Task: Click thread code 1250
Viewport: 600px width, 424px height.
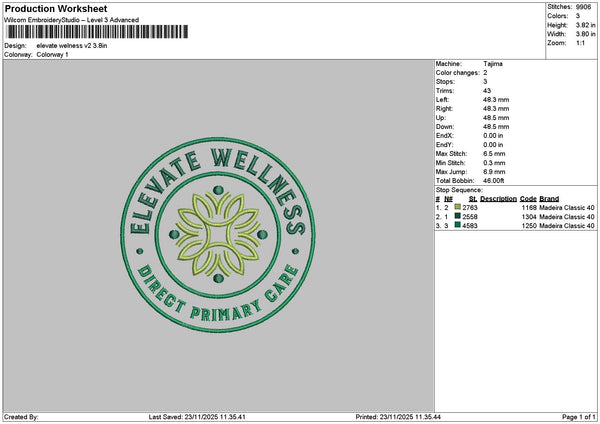Action: coord(529,226)
